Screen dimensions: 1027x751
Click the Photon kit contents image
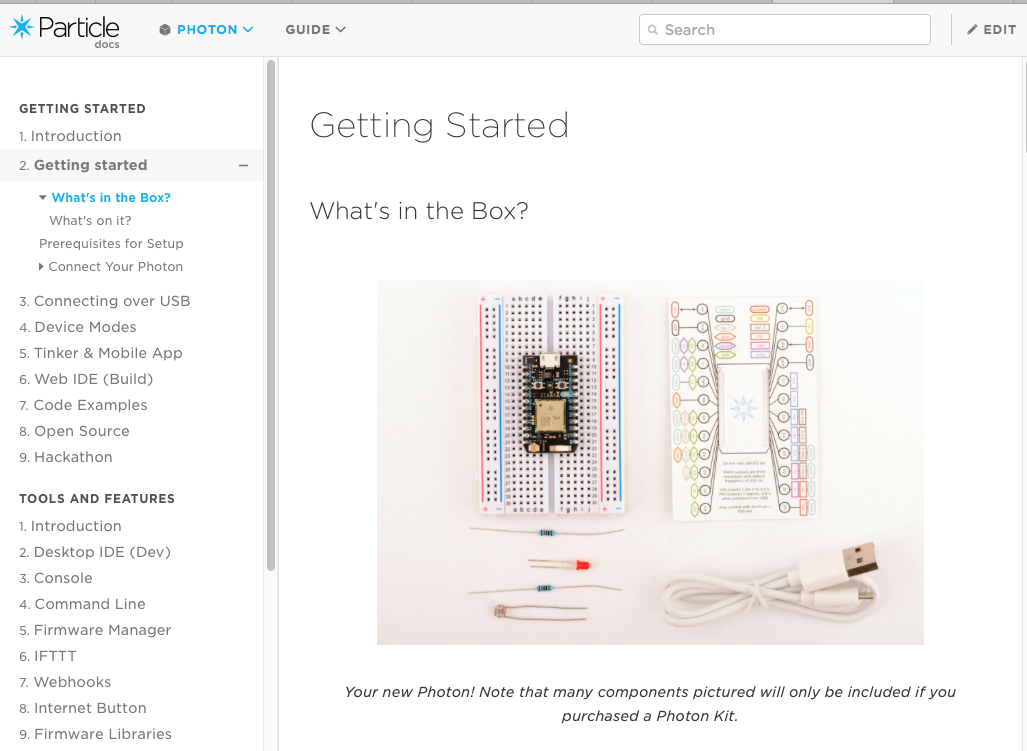point(650,462)
